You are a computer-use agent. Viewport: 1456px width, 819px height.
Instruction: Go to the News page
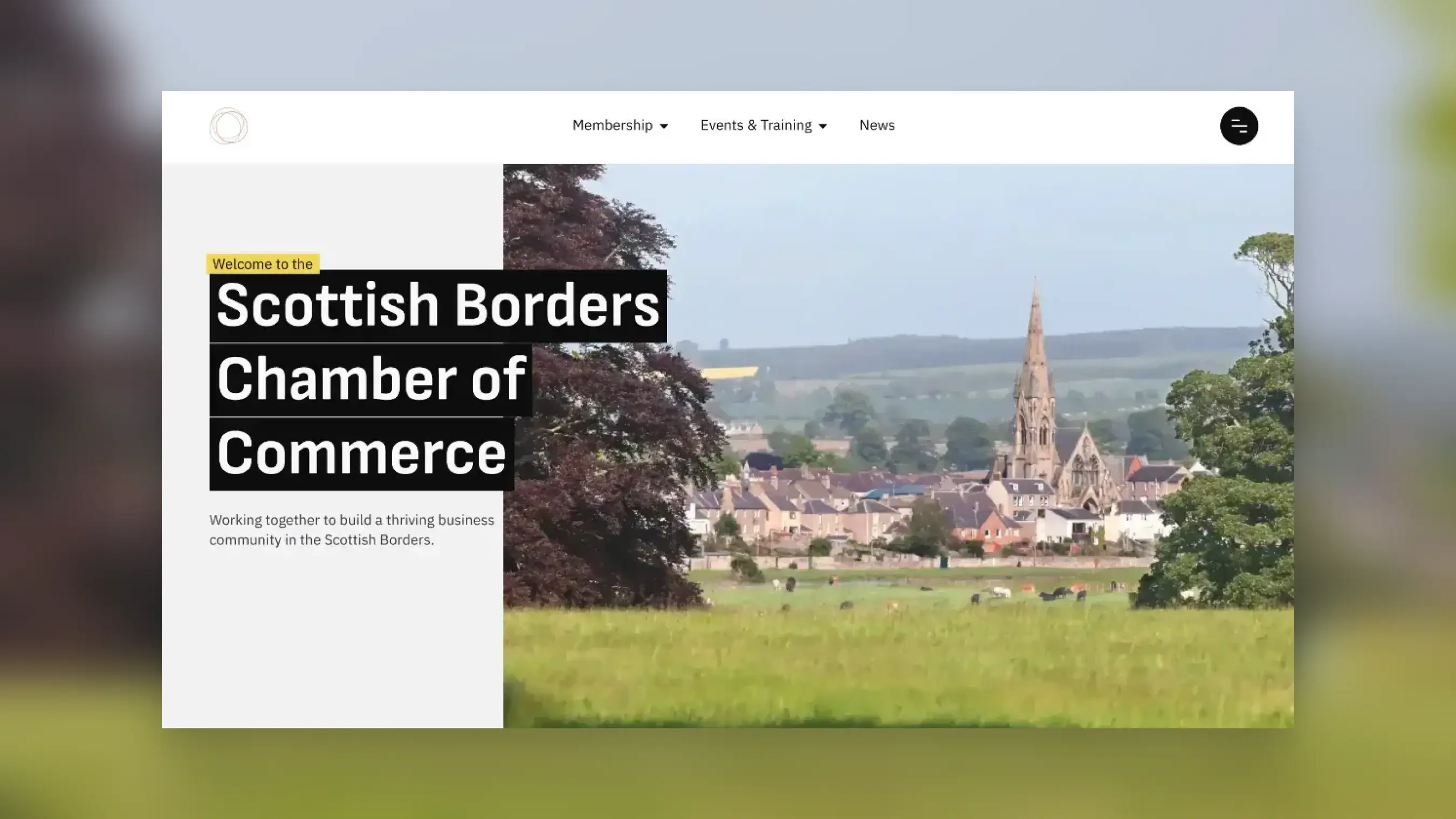tap(877, 125)
